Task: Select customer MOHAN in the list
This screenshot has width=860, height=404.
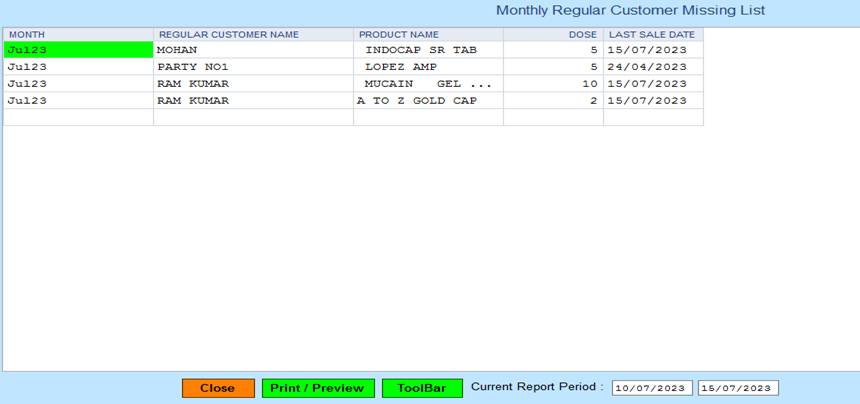Action: pyautogui.click(x=253, y=49)
